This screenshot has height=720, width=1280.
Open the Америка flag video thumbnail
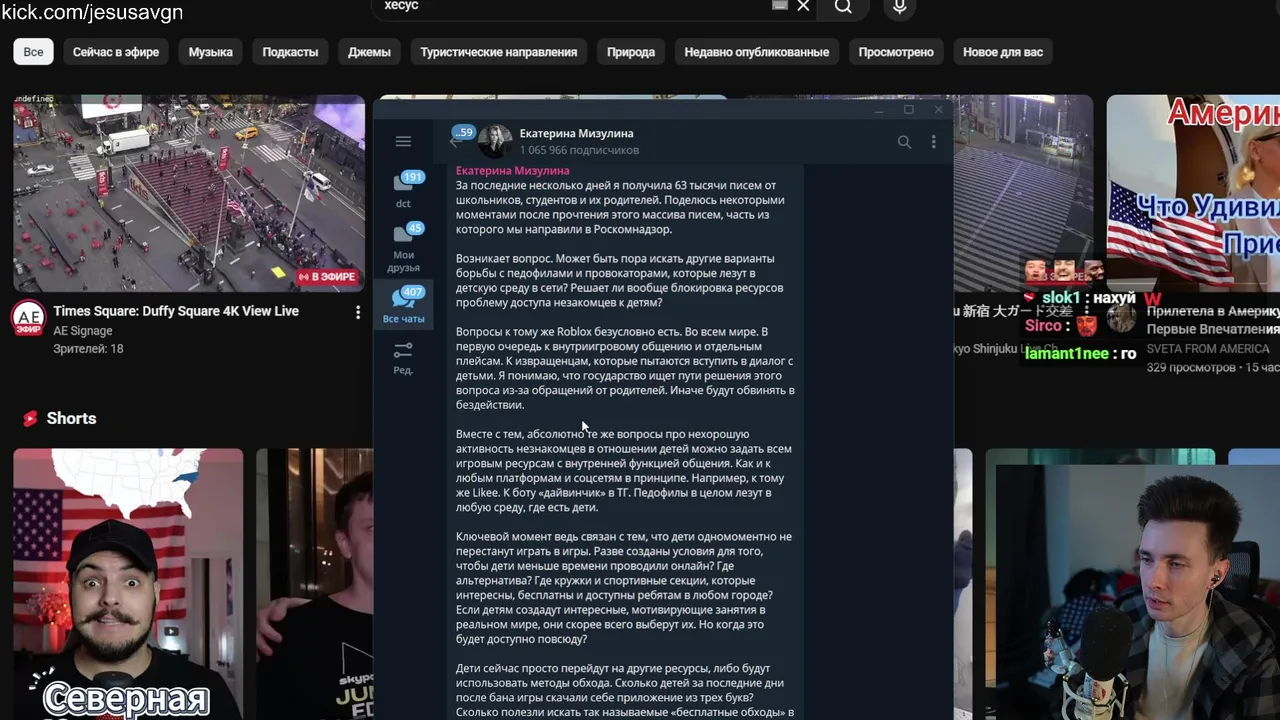tap(1193, 193)
